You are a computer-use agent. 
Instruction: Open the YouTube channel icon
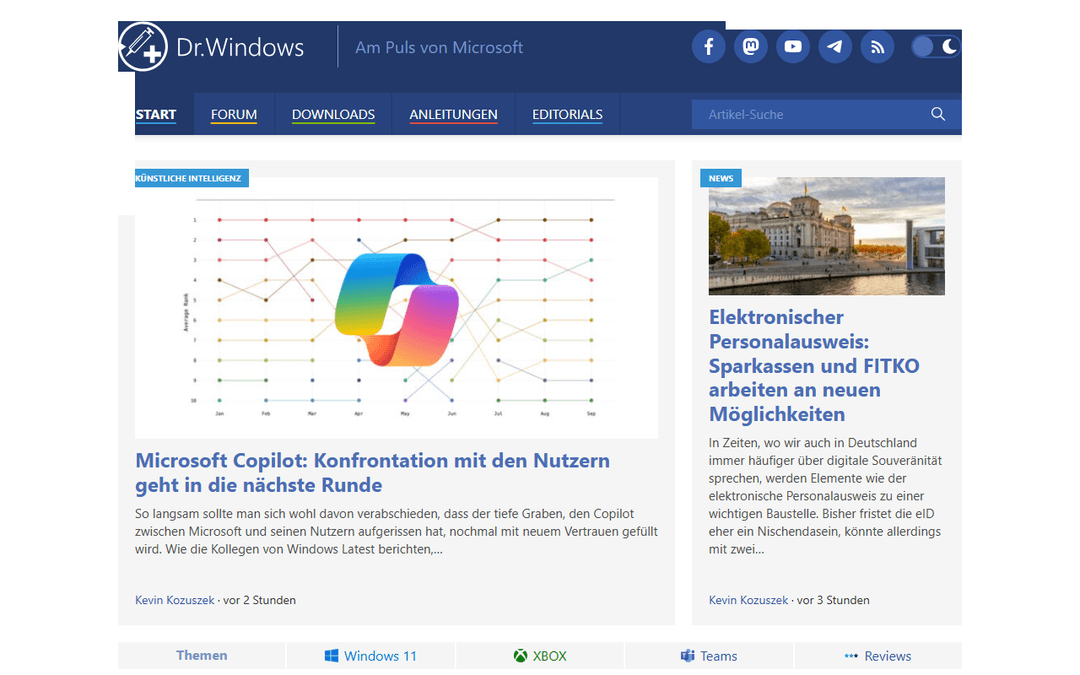point(793,47)
